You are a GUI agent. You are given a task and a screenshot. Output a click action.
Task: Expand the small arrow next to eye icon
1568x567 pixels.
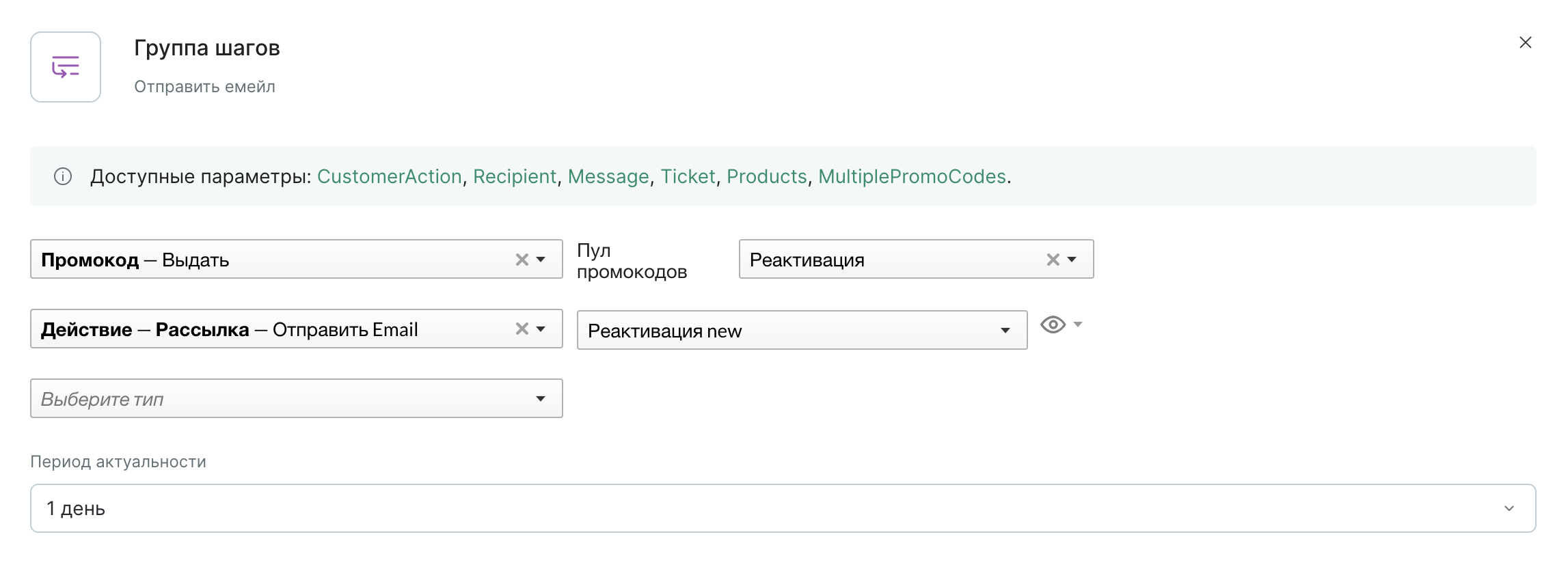tap(1078, 324)
